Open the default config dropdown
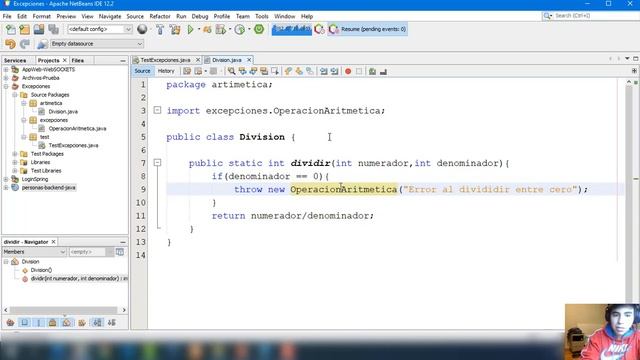This screenshot has height=360, width=640. (100, 29)
